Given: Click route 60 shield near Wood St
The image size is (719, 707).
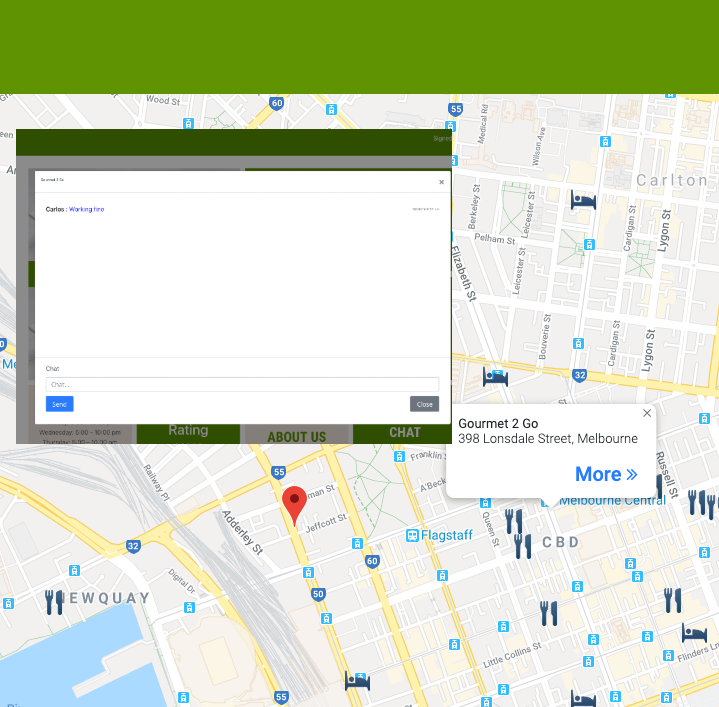Looking at the screenshot, I should coord(277,103).
